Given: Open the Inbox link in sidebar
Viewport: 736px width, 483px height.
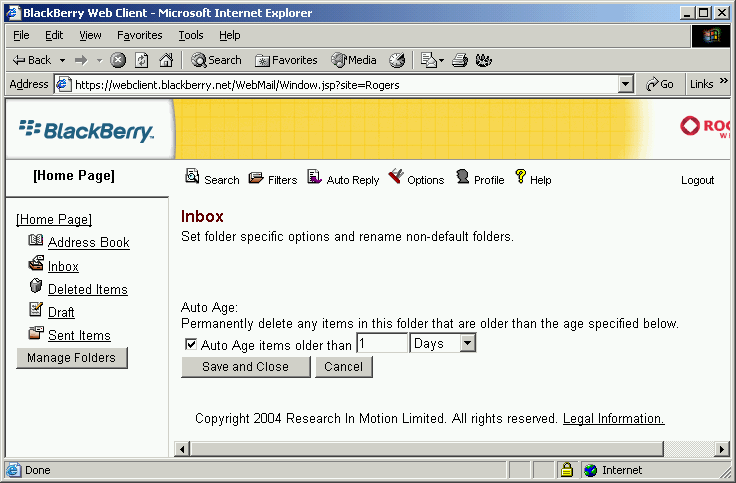Looking at the screenshot, I should [63, 266].
